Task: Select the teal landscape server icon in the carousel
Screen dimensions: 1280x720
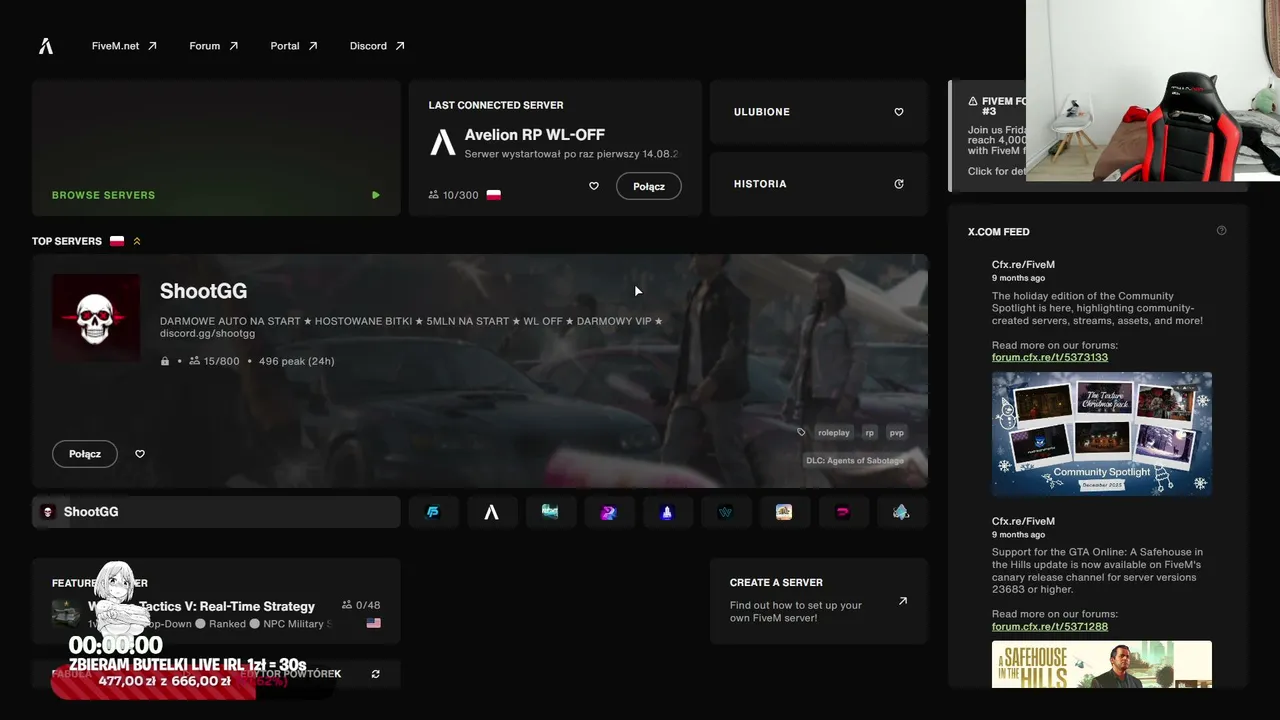Action: tap(550, 512)
